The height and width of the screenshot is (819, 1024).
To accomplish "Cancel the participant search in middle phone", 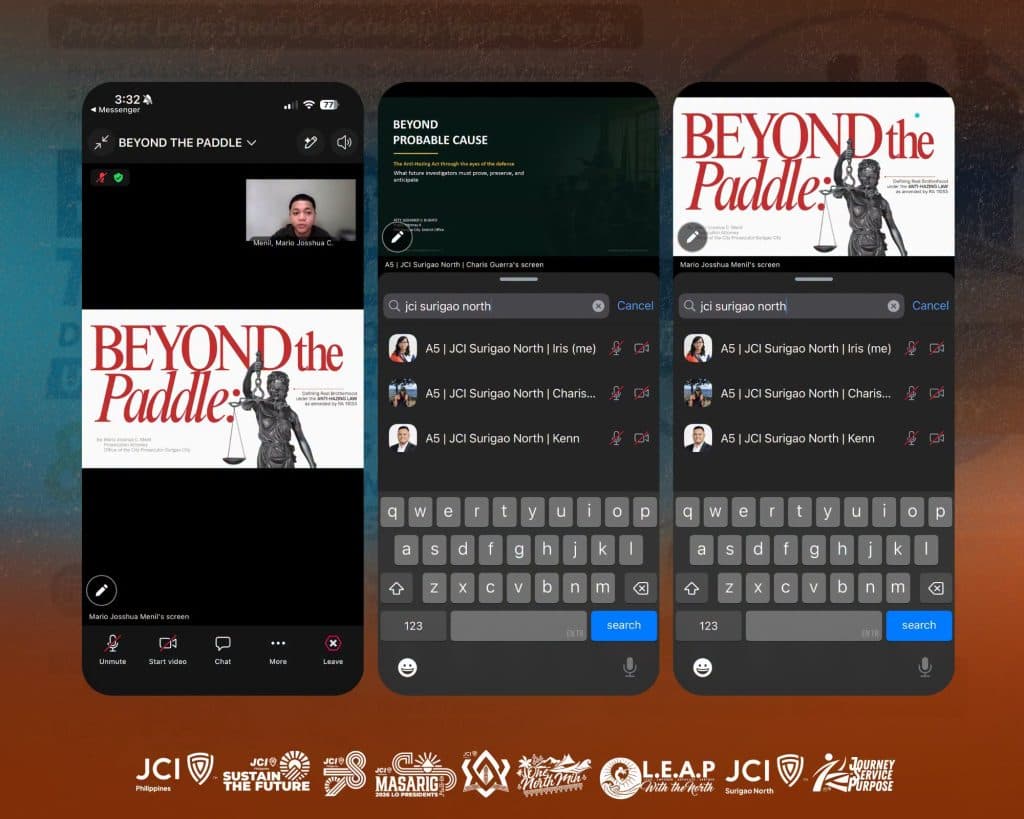I will coord(635,306).
